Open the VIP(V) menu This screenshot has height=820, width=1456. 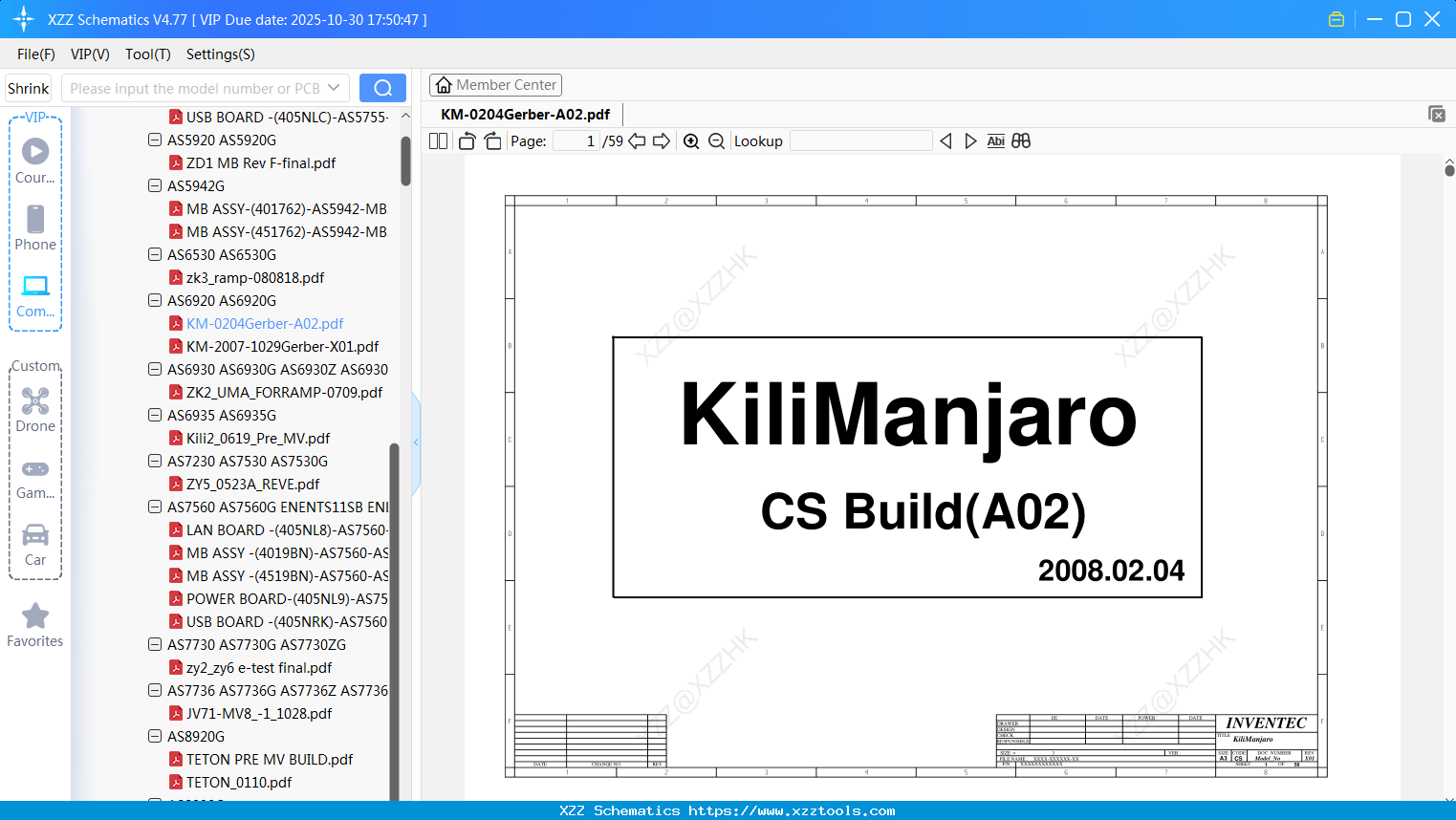90,54
